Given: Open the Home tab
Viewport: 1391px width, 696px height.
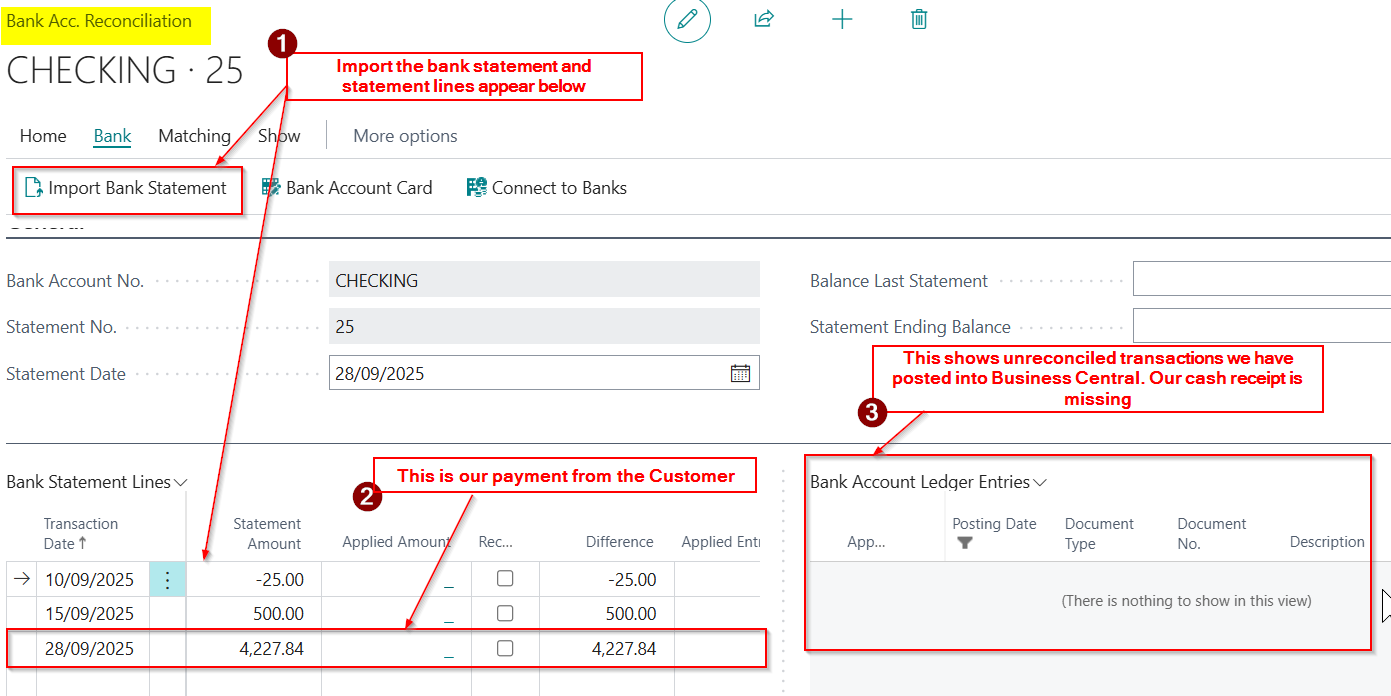Looking at the screenshot, I should tap(43, 136).
